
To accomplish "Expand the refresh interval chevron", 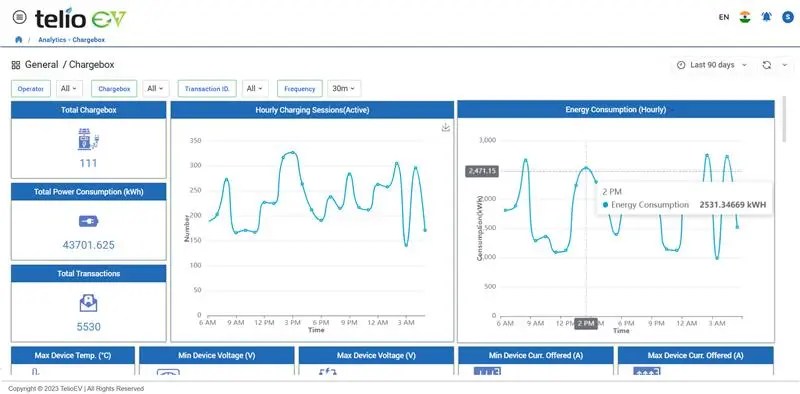I will (785, 65).
